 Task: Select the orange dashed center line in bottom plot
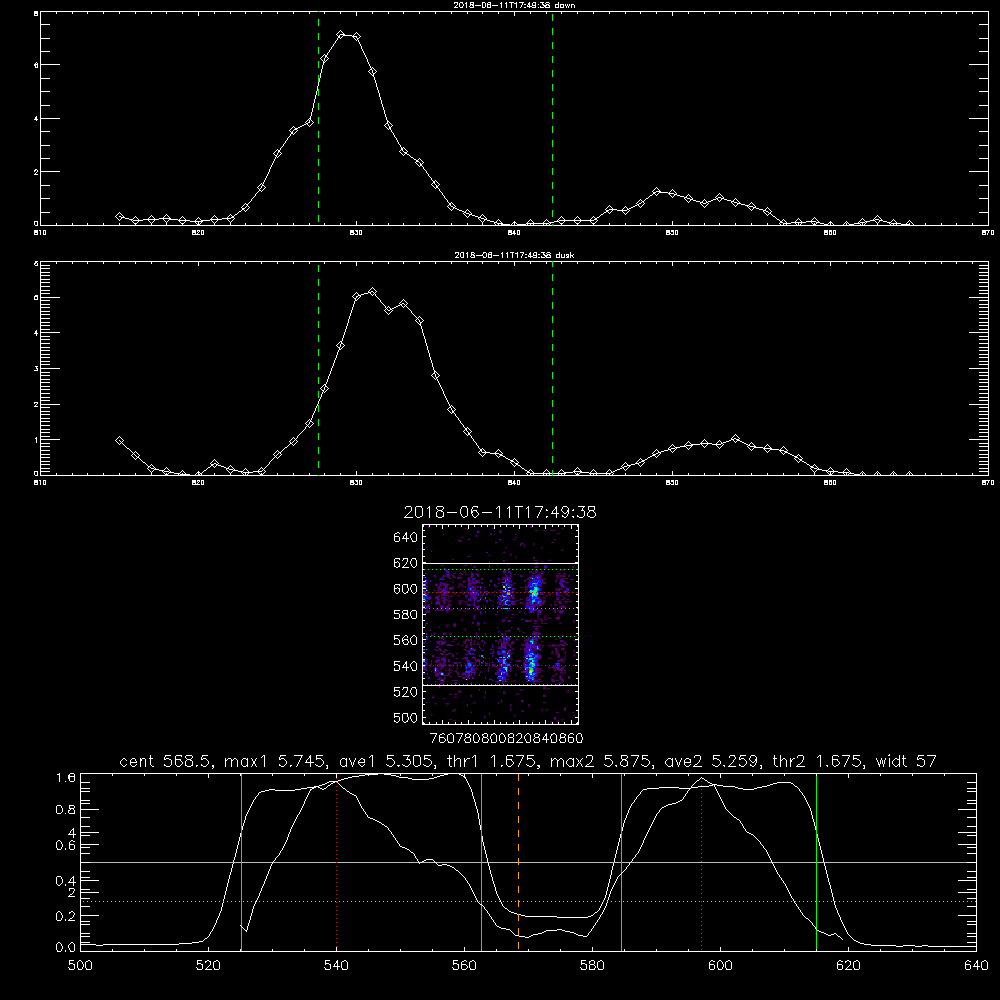click(518, 861)
